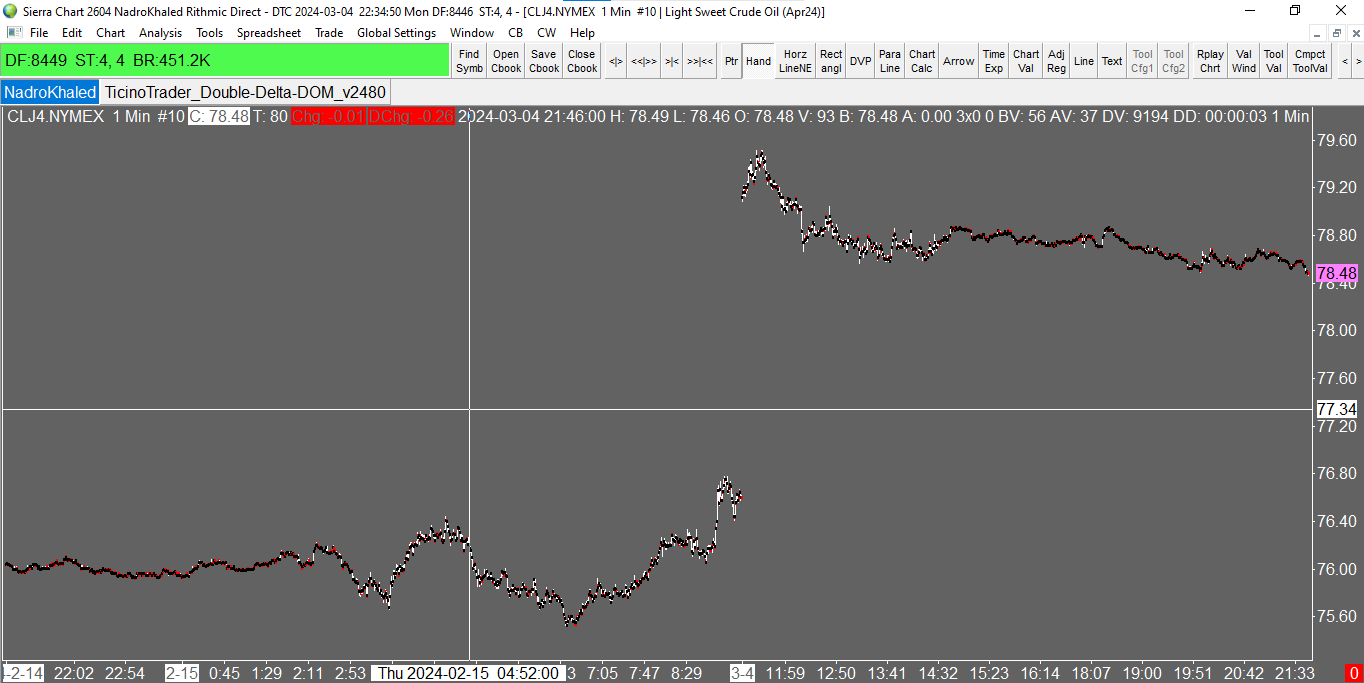Toggle the Chart Val tool
The height and width of the screenshot is (683, 1364).
(x=1026, y=61)
